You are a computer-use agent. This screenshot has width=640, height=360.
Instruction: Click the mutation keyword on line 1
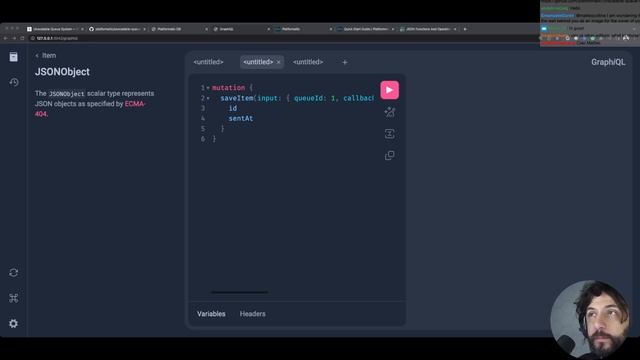pos(229,88)
